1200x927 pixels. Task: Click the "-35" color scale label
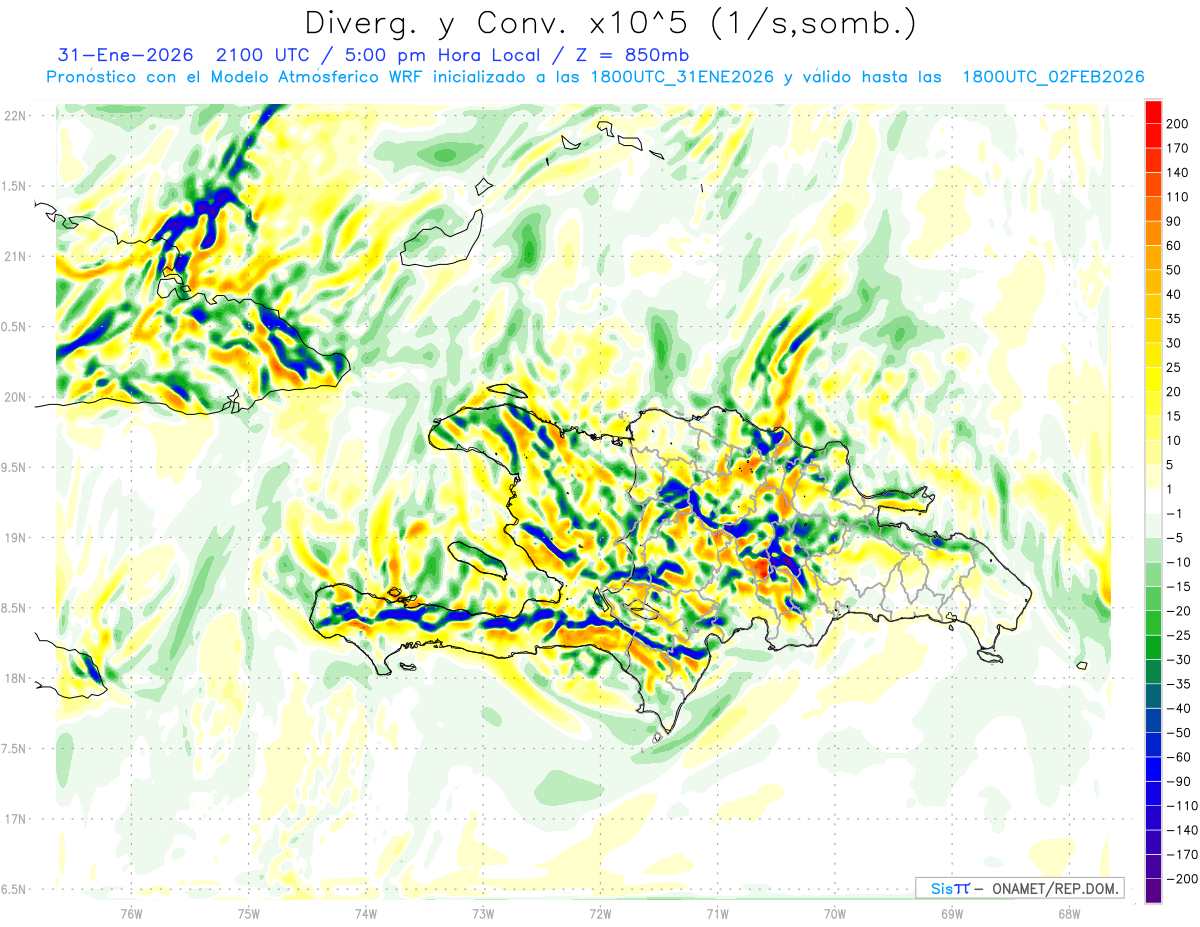(1178, 683)
